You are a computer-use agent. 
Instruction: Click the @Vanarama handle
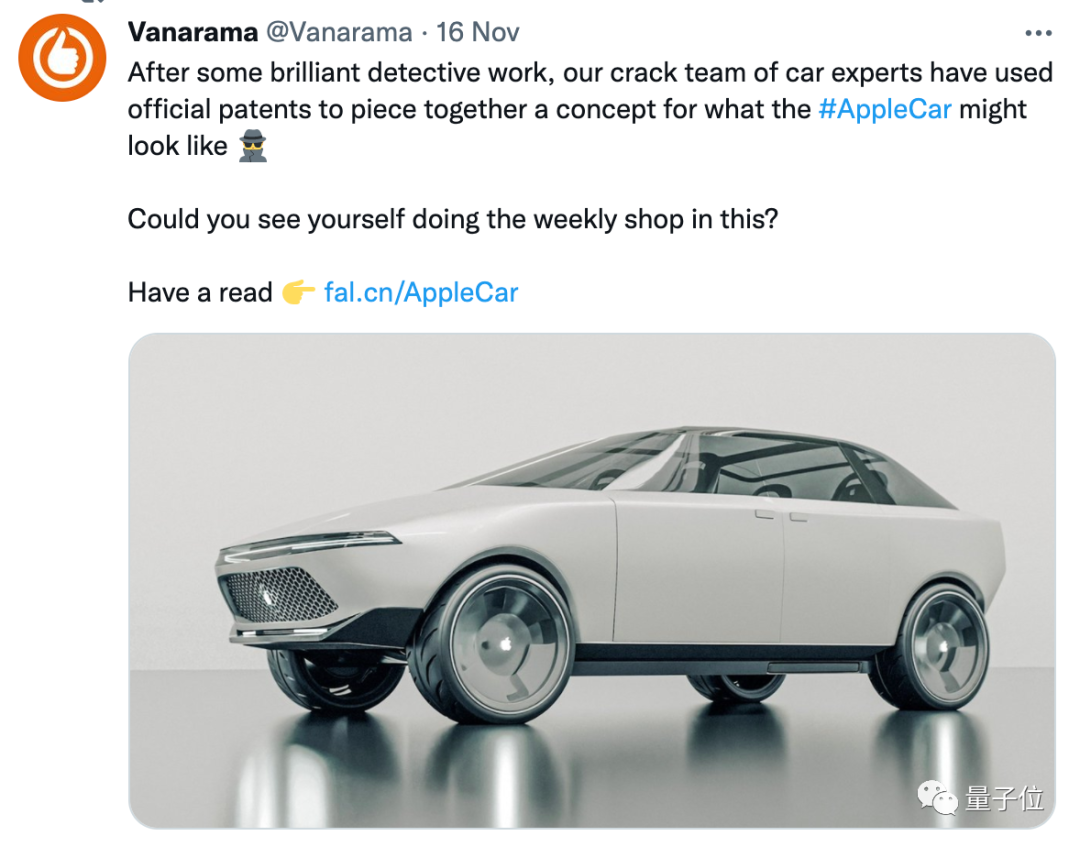pos(338,32)
